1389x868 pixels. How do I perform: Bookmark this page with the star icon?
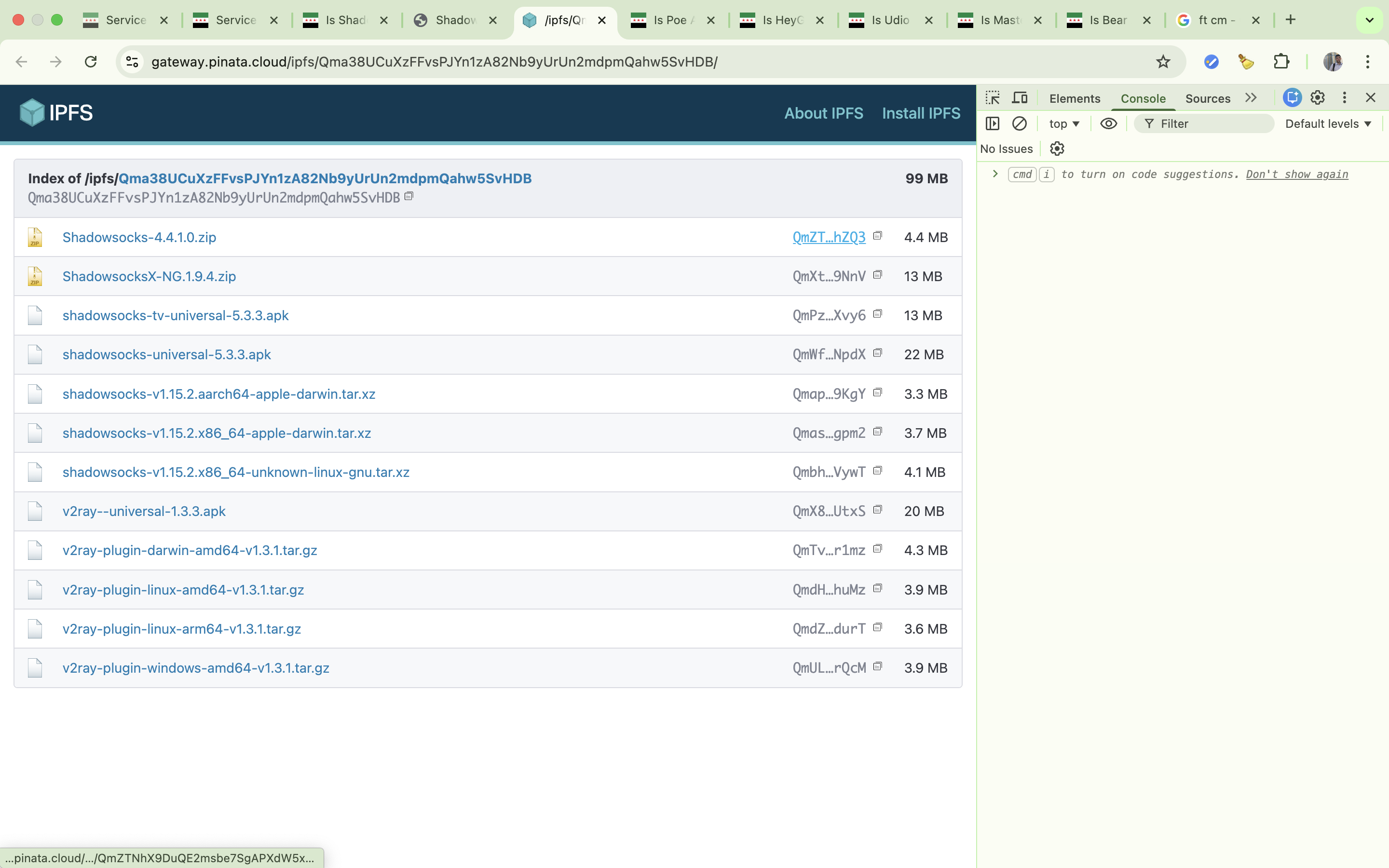click(1163, 61)
